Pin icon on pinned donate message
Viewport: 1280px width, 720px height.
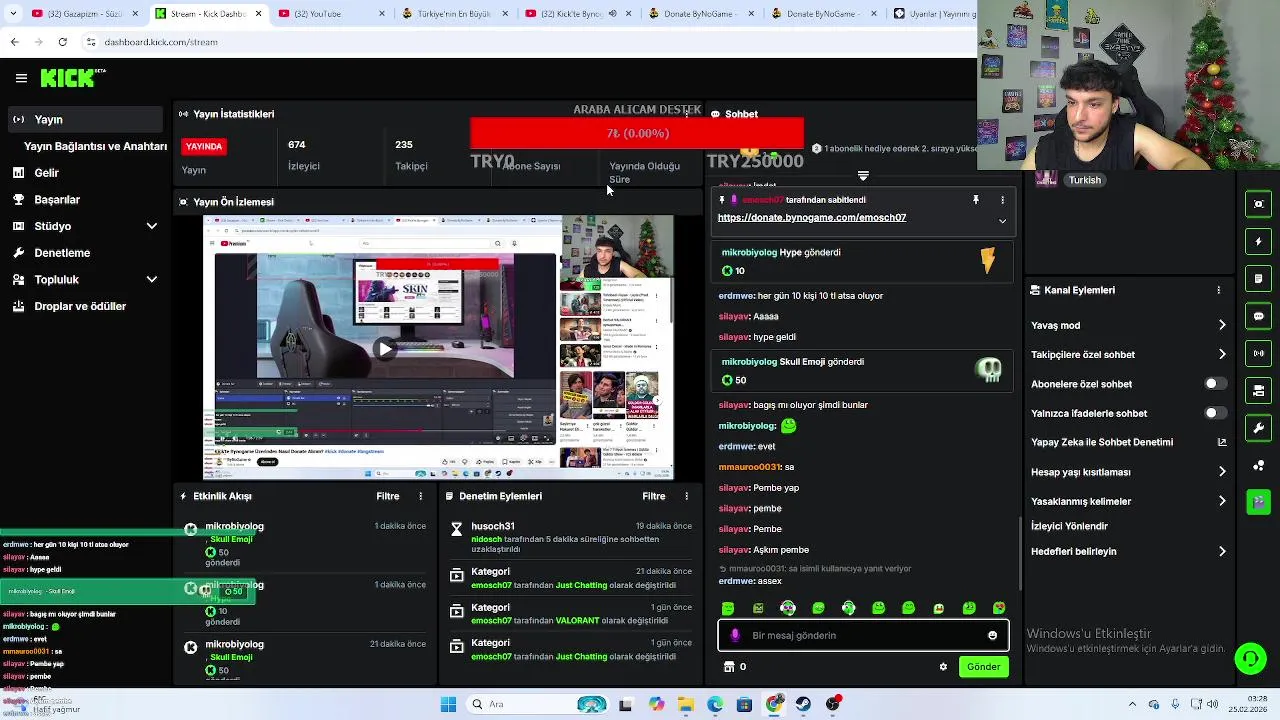976,200
